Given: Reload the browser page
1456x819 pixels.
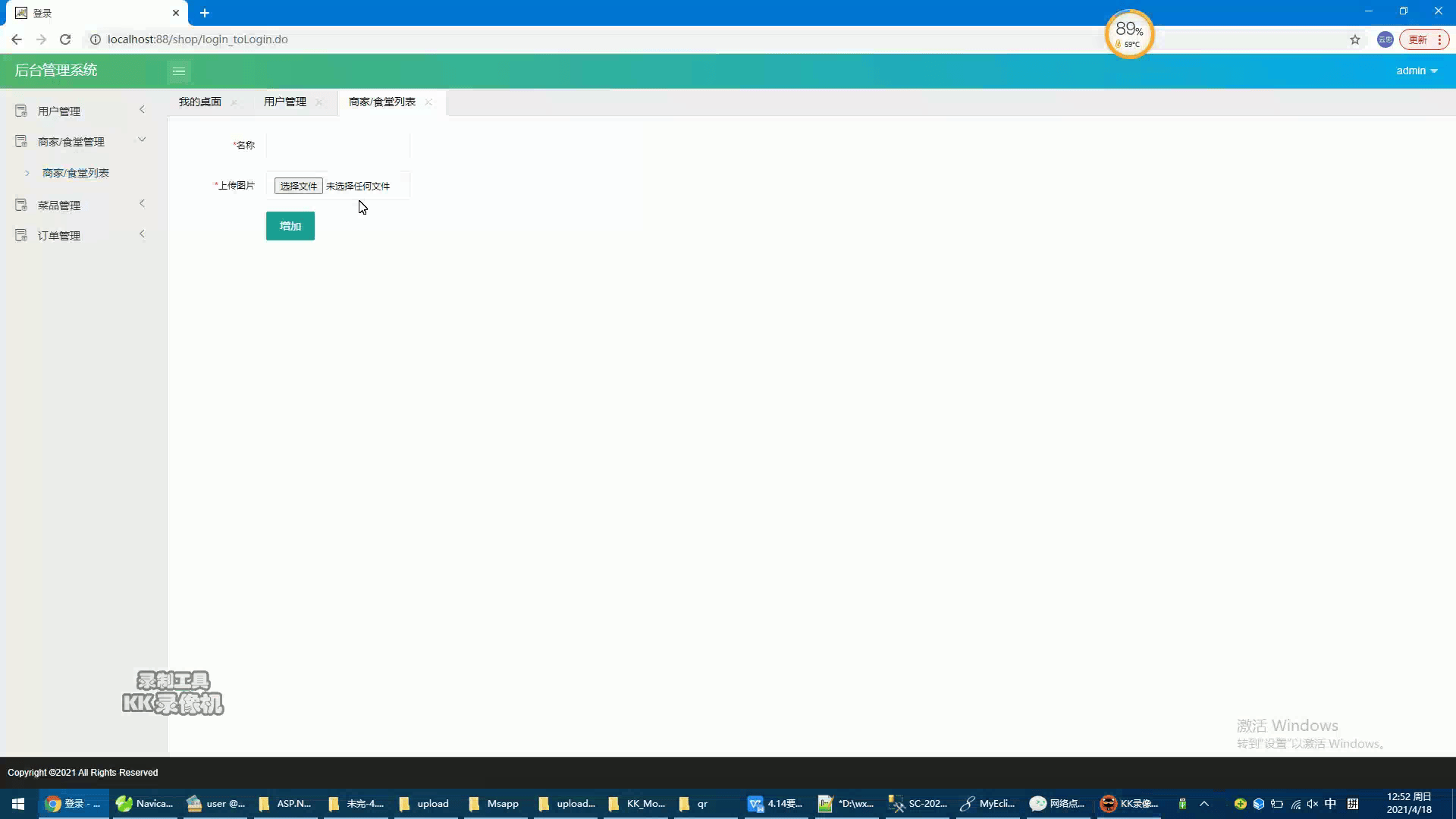Looking at the screenshot, I should [65, 39].
